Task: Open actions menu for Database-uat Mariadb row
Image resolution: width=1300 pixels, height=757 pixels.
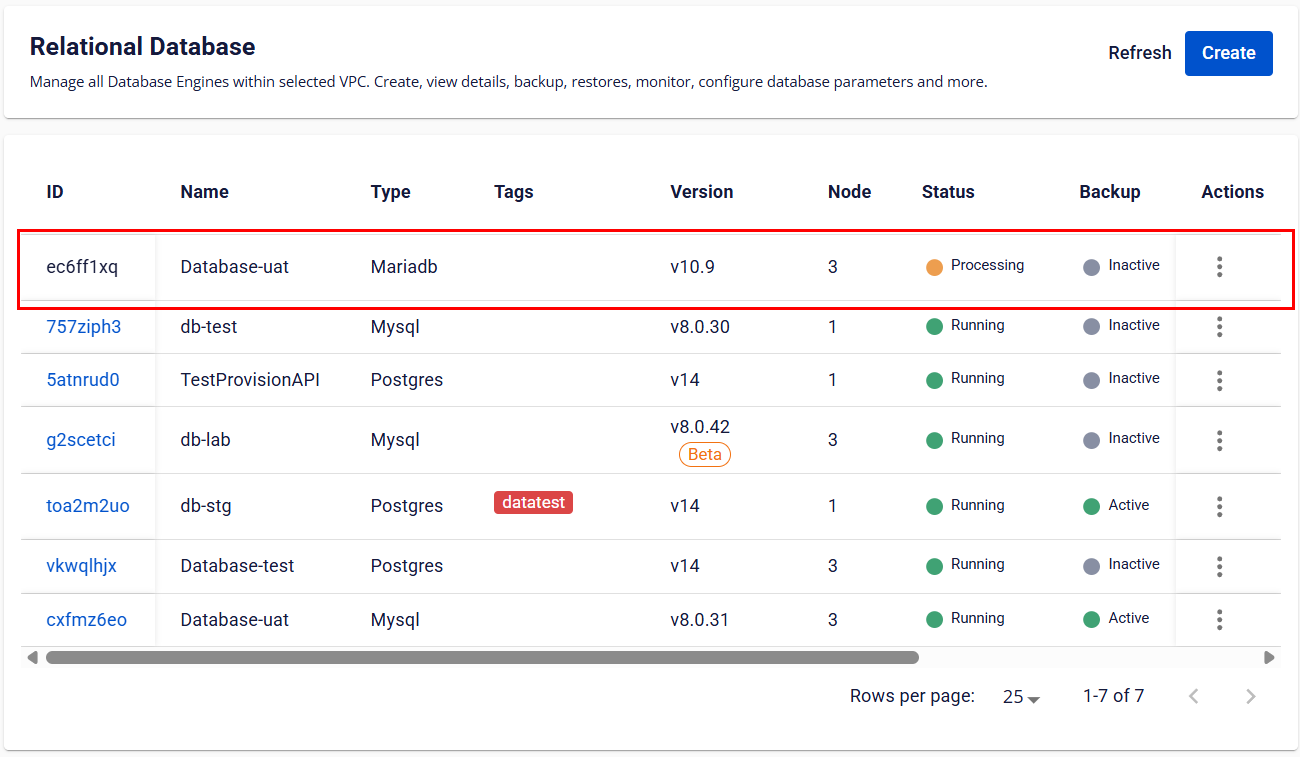Action: (1219, 267)
